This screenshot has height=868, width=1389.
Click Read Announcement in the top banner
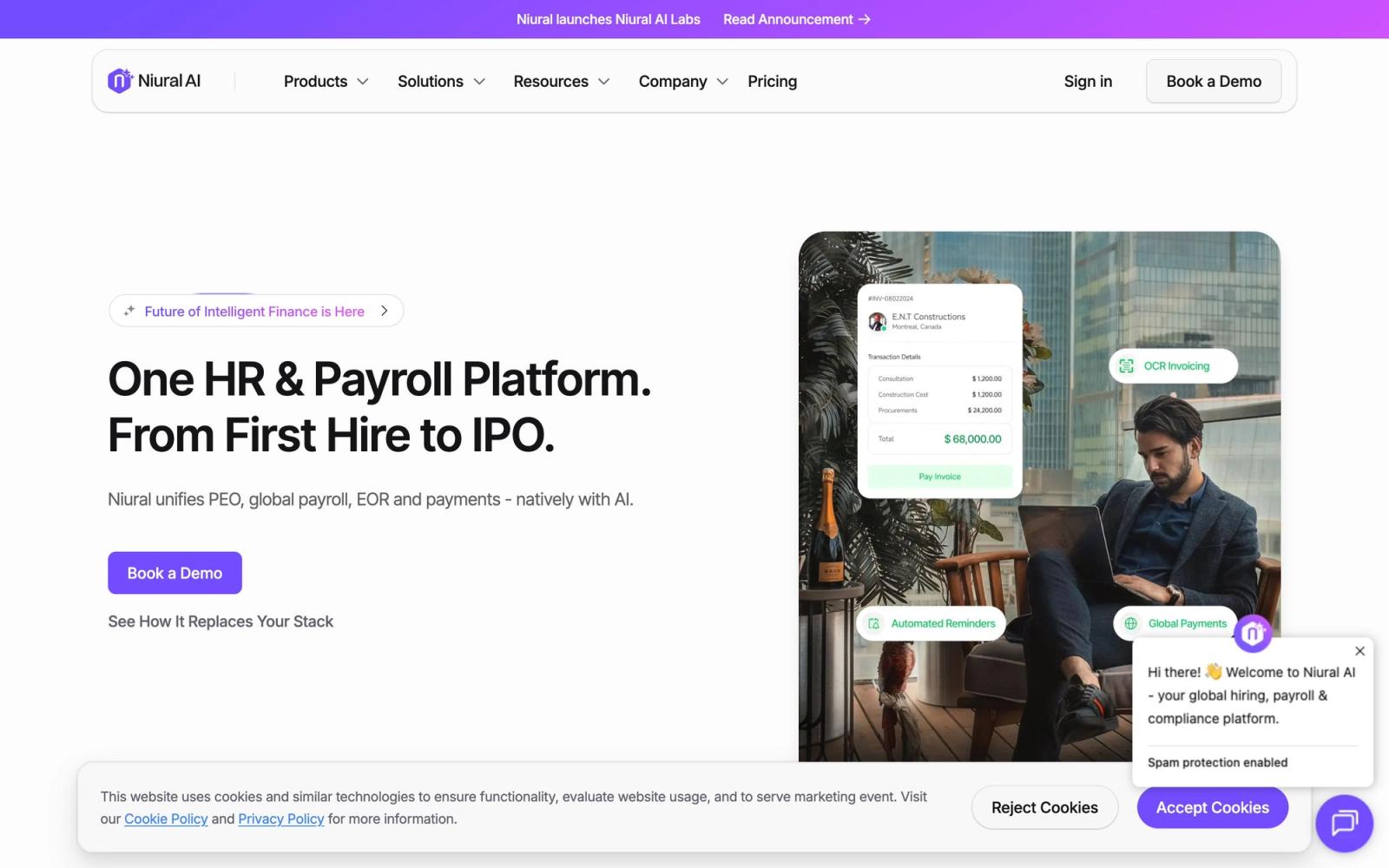coord(797,19)
